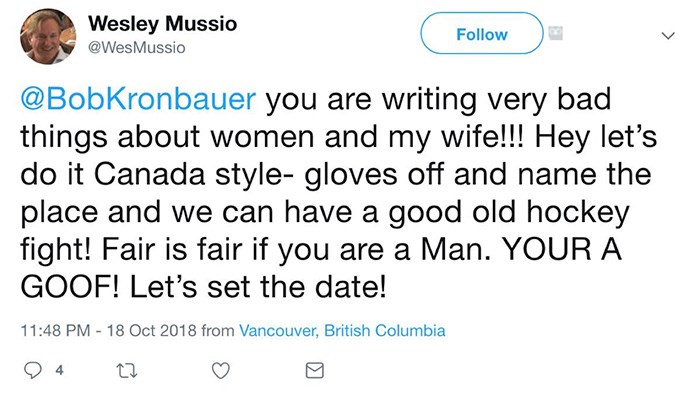Click the 11:48 PM timestamp

55,330
